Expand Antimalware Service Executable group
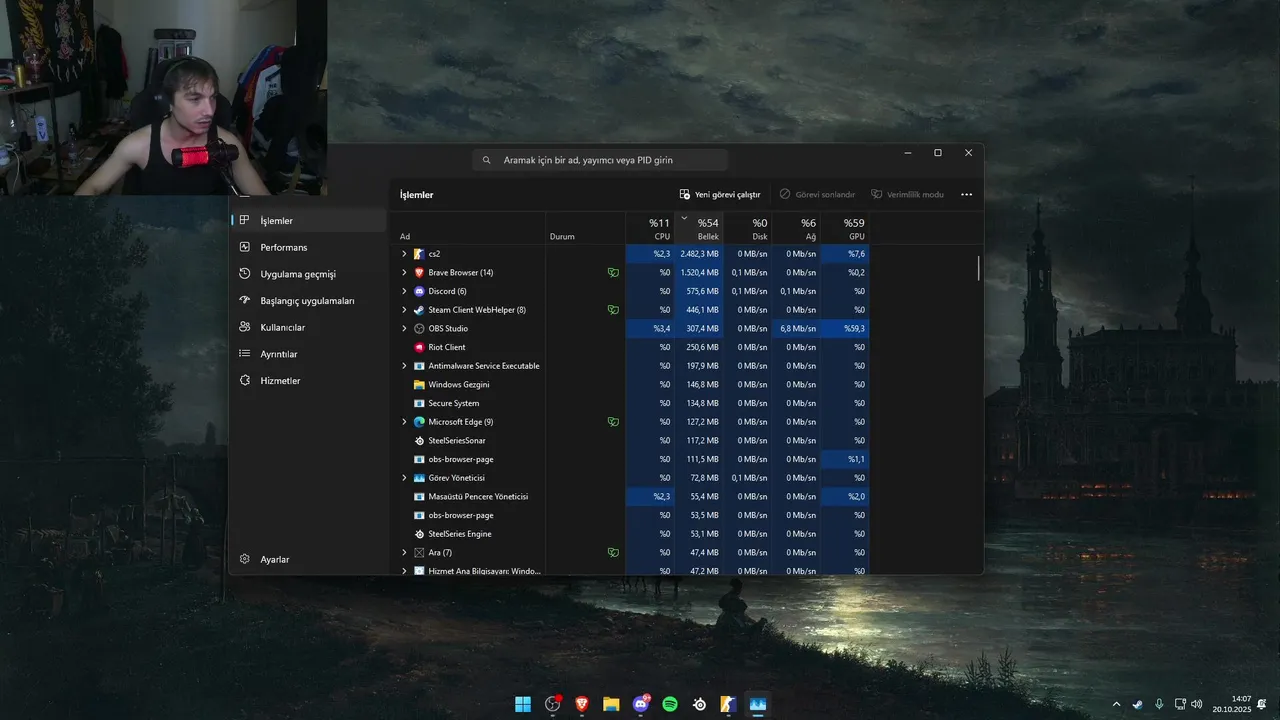1280x720 pixels. click(404, 366)
